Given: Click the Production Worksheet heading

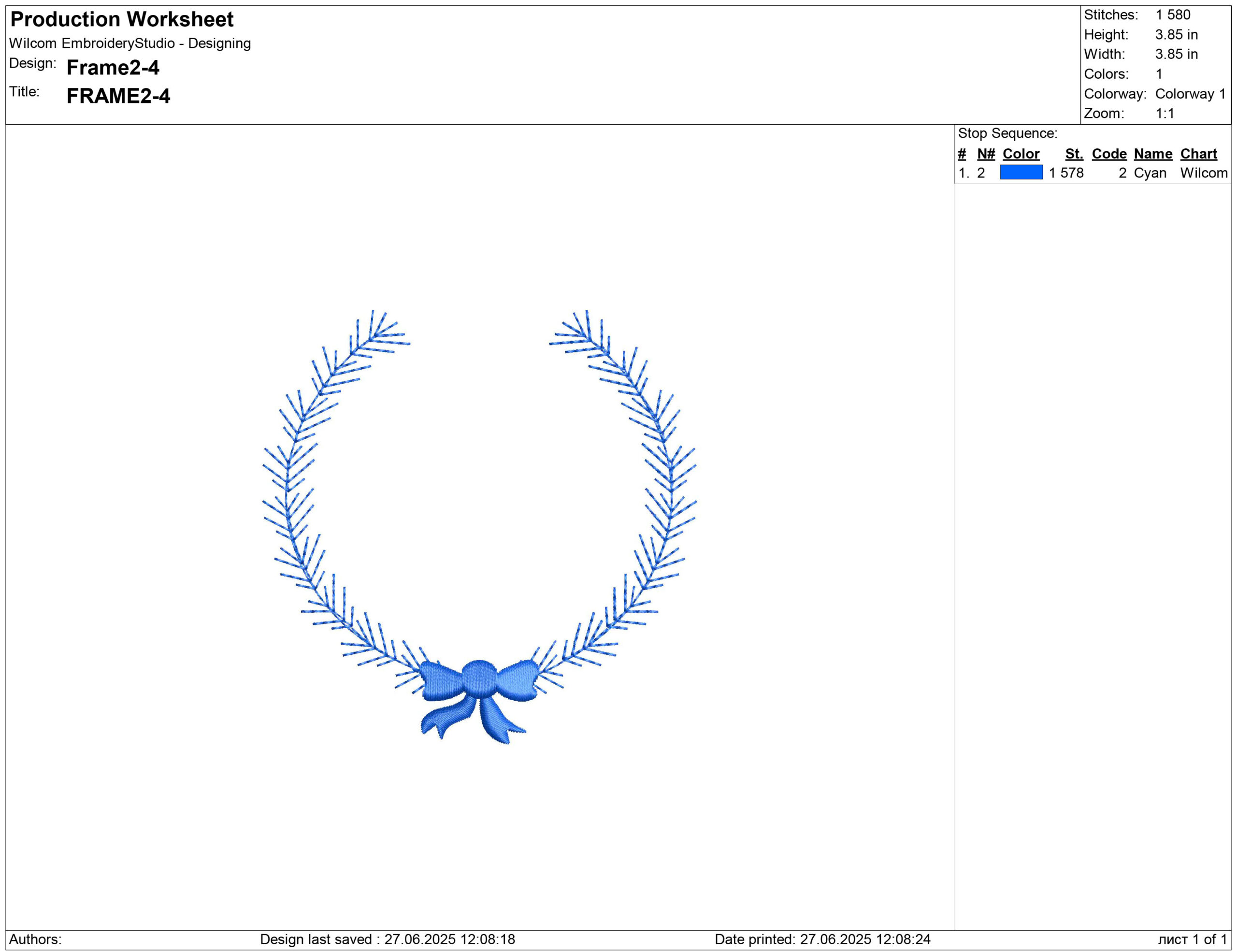Looking at the screenshot, I should coord(122,19).
